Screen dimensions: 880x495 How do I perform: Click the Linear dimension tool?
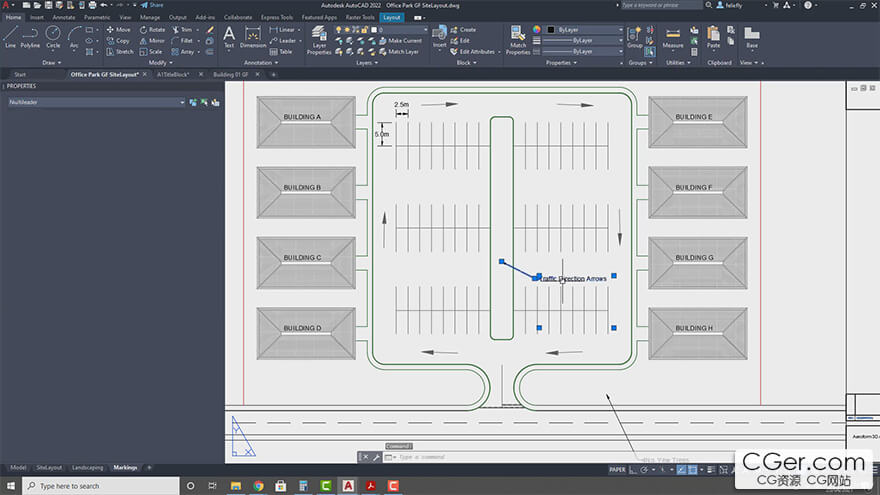[282, 30]
